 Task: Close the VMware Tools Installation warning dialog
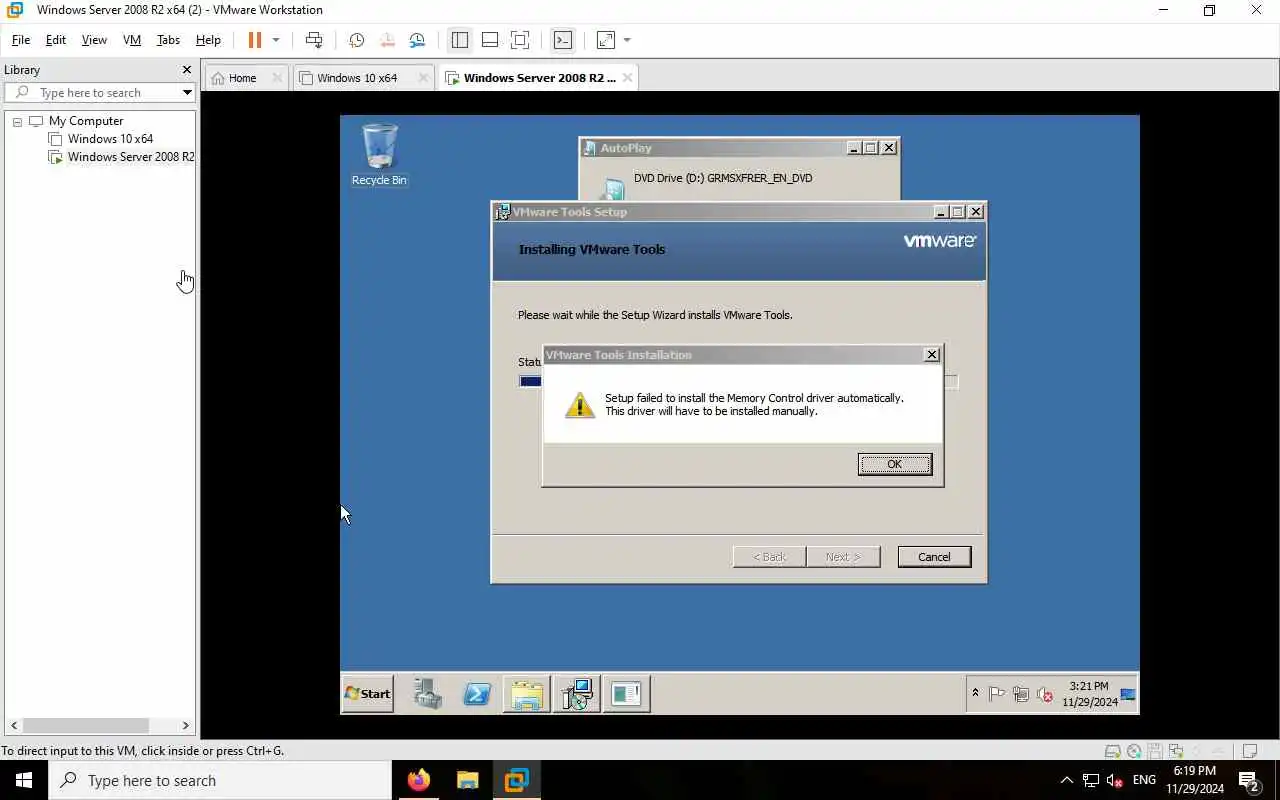931,355
